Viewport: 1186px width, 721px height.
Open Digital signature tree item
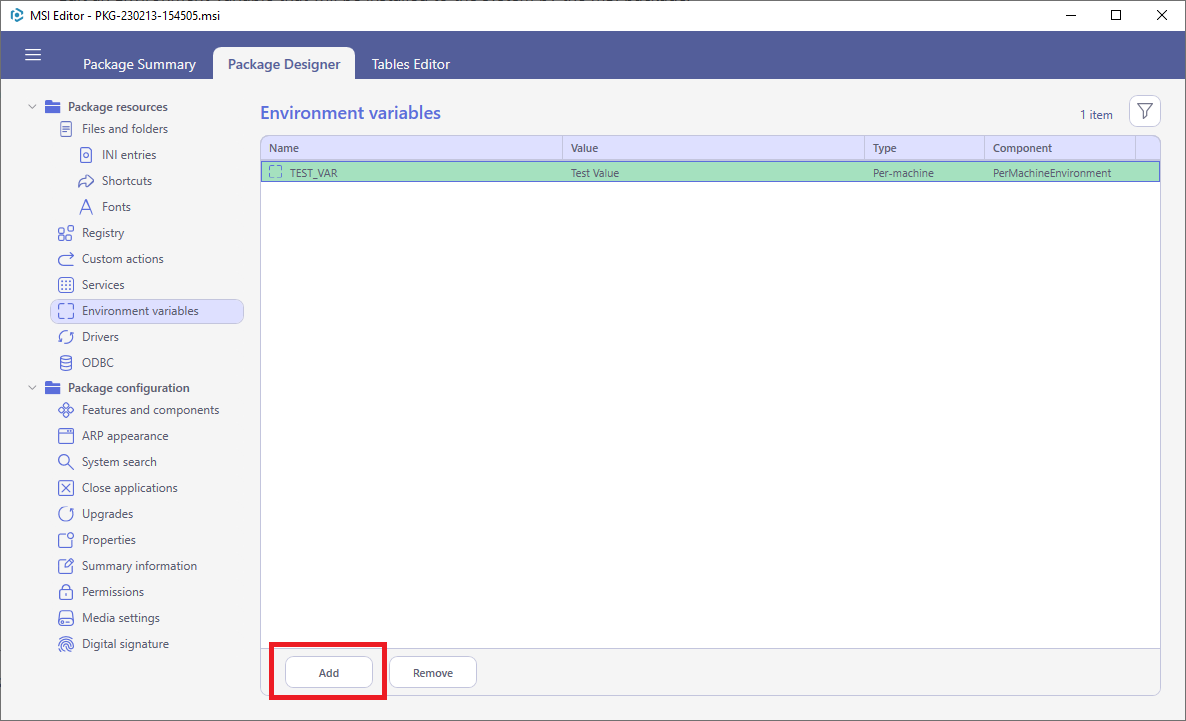[x=126, y=644]
